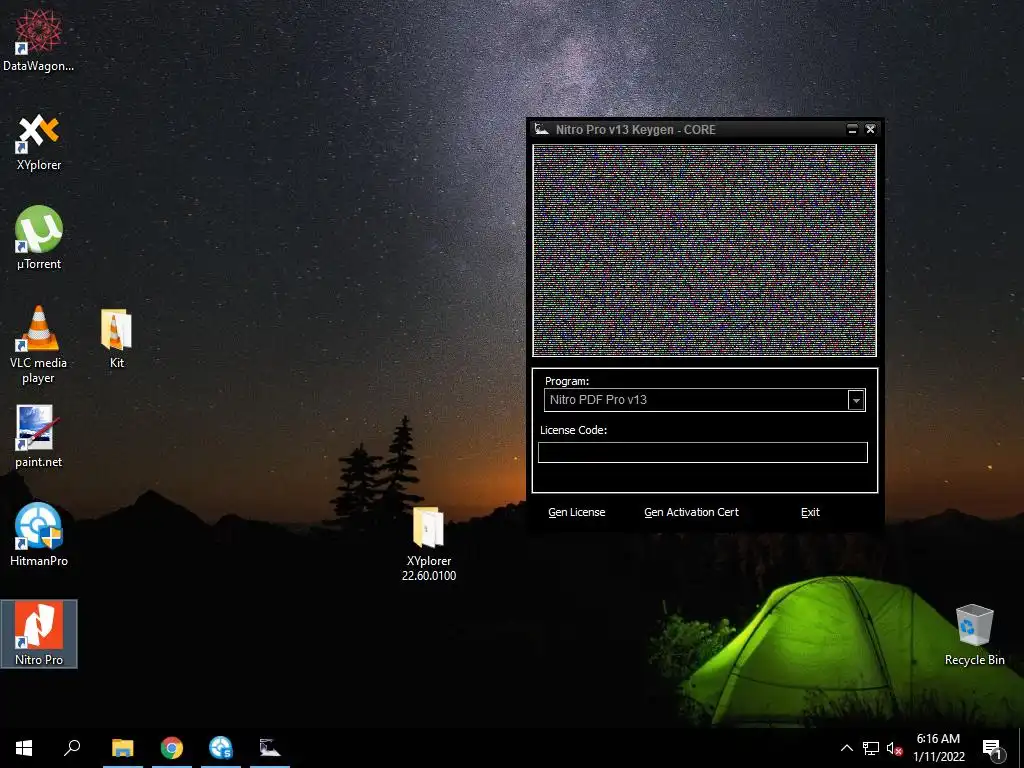
Task: Open the DataWagon desktop shortcut
Action: point(38,38)
